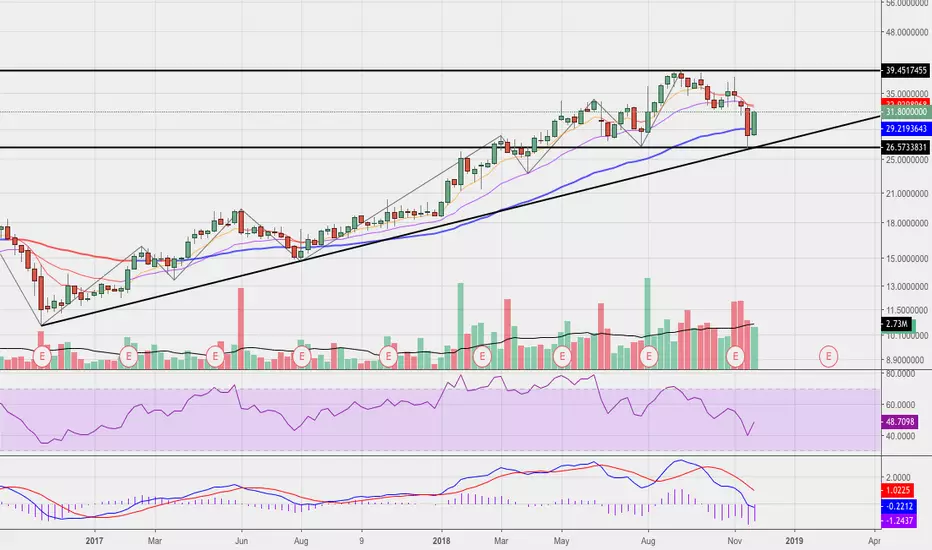The width and height of the screenshot is (932, 550).
Task: Click the Jun label on the time axis
Action: coord(241,540)
